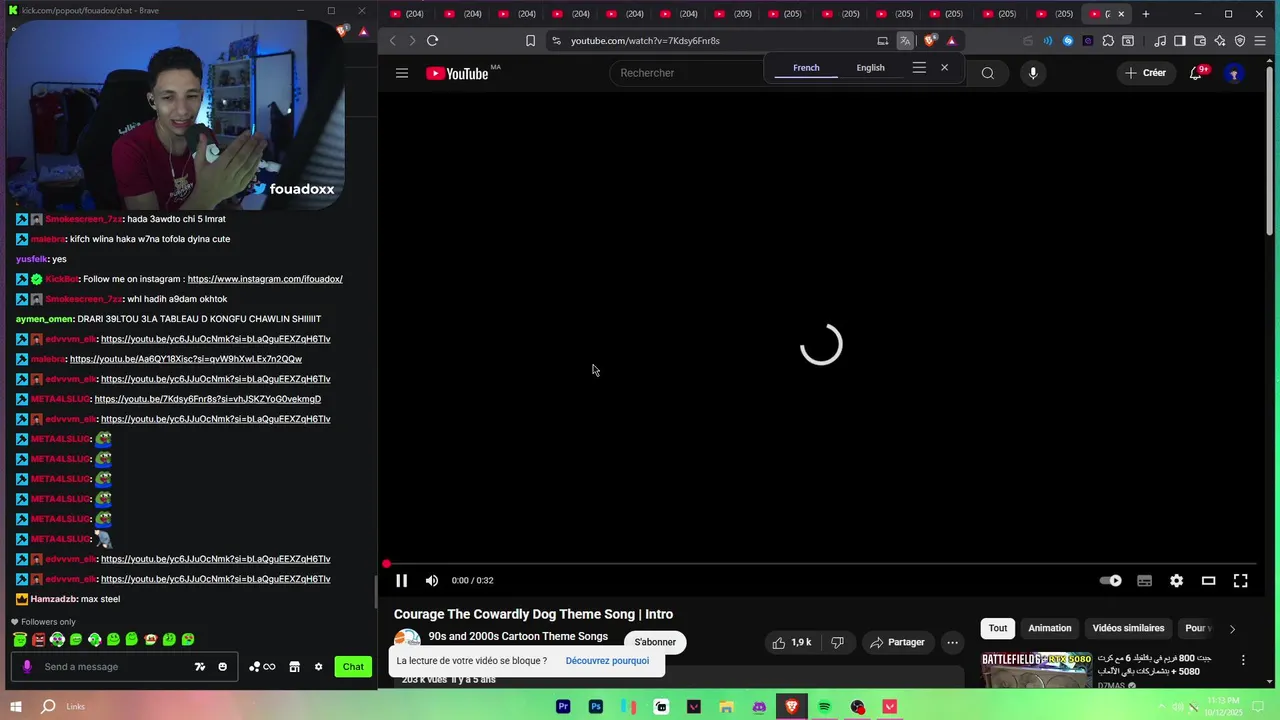Enter fullscreen in YouTube player
Viewport: 1280px width, 720px height.
pos(1240,580)
